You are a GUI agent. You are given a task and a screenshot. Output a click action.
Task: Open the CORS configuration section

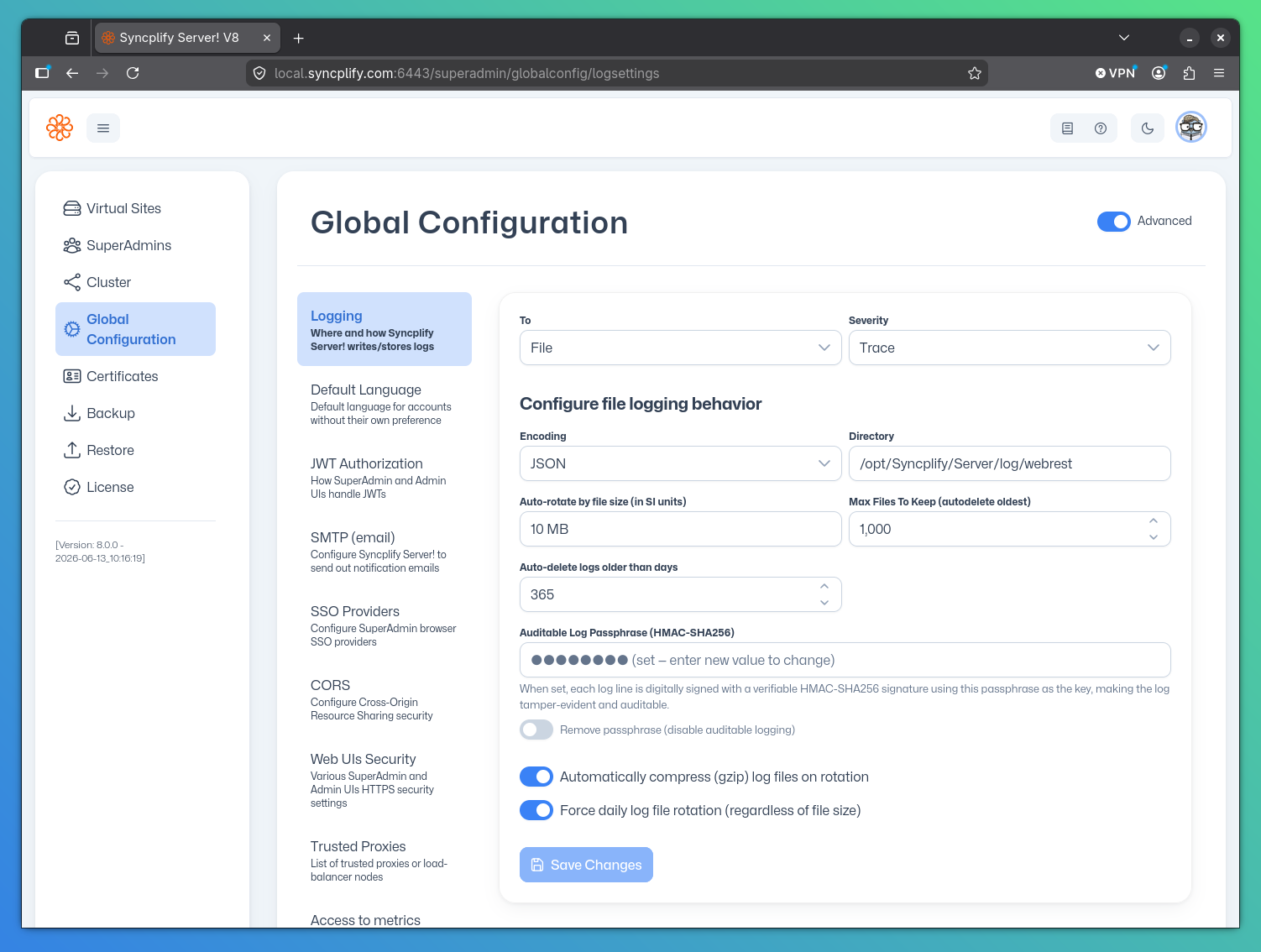(x=385, y=699)
